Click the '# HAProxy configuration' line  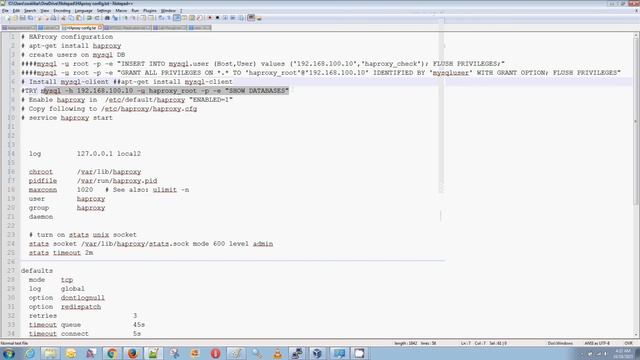67,37
